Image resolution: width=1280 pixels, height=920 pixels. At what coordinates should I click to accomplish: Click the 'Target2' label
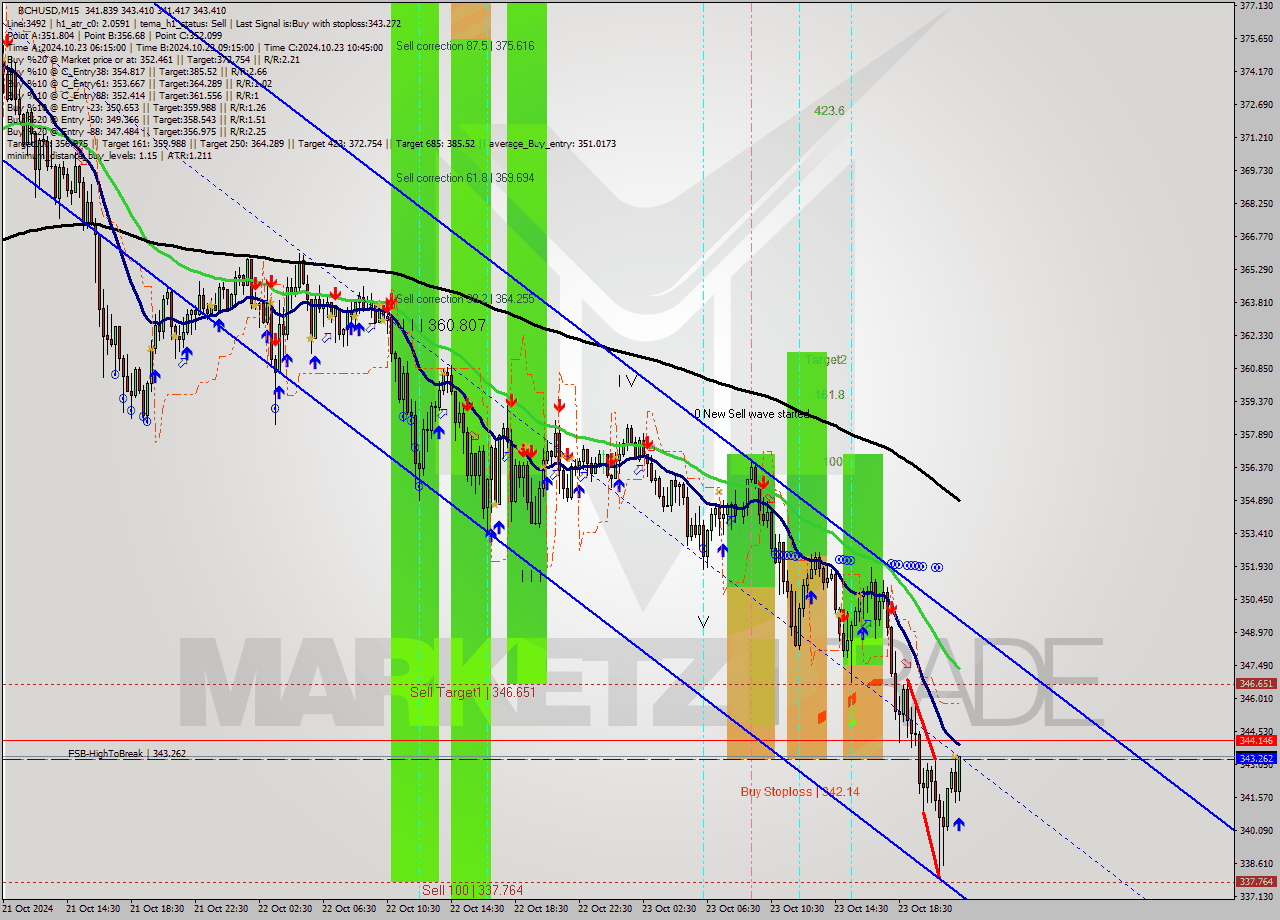826,359
